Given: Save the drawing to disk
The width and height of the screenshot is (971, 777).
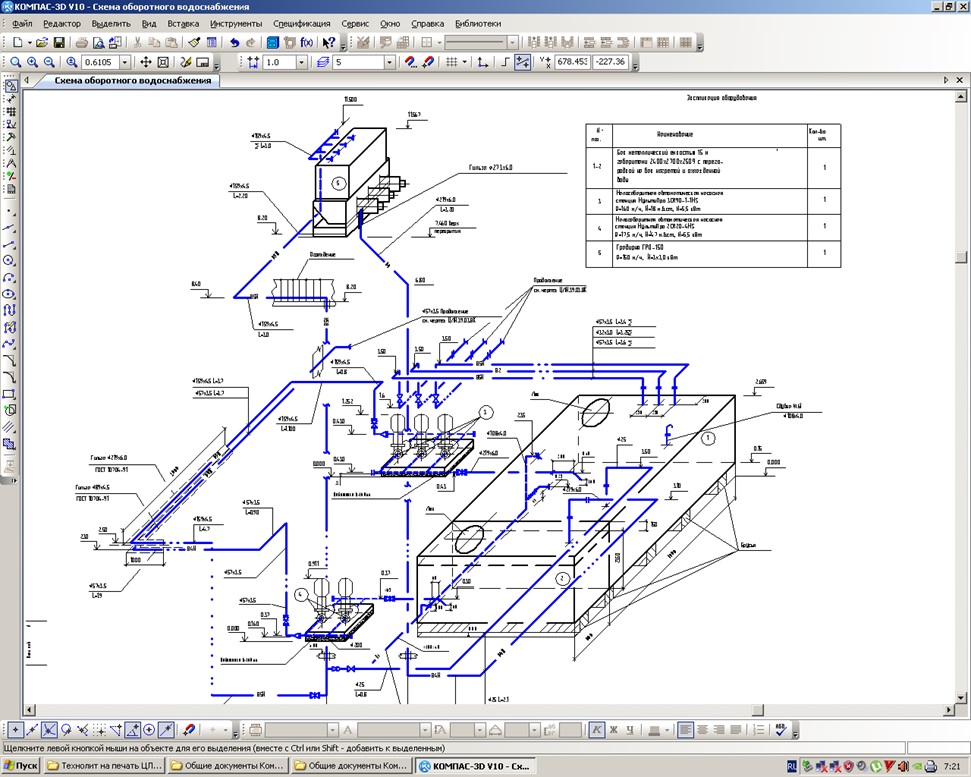Looking at the screenshot, I should click(x=59, y=43).
